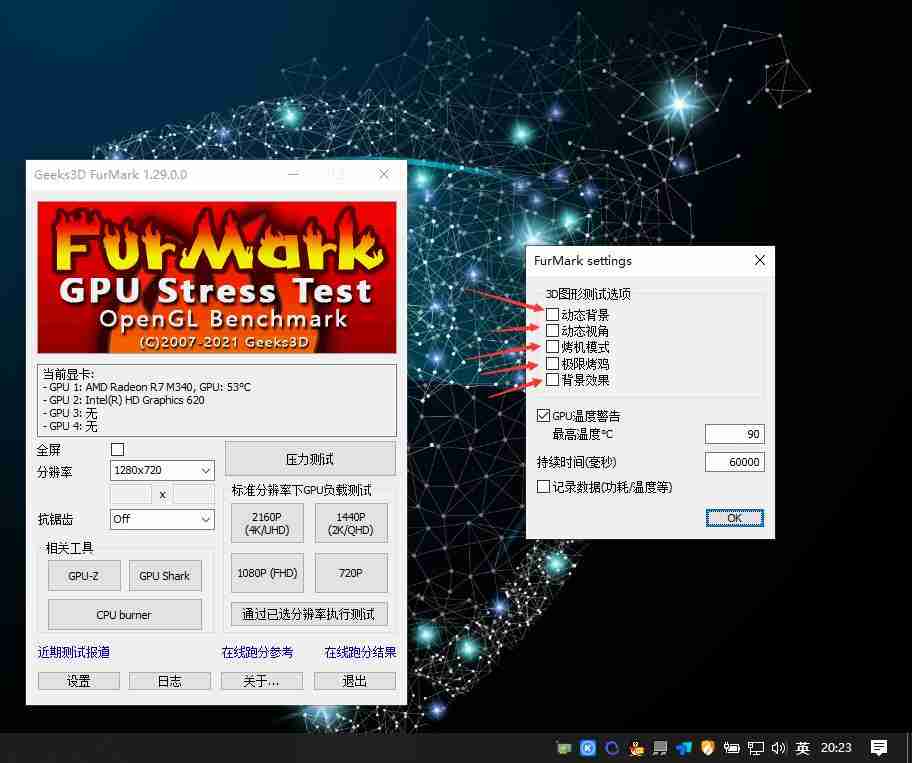Click the 设置 settings button
This screenshot has width=912, height=763.
pos(79,681)
